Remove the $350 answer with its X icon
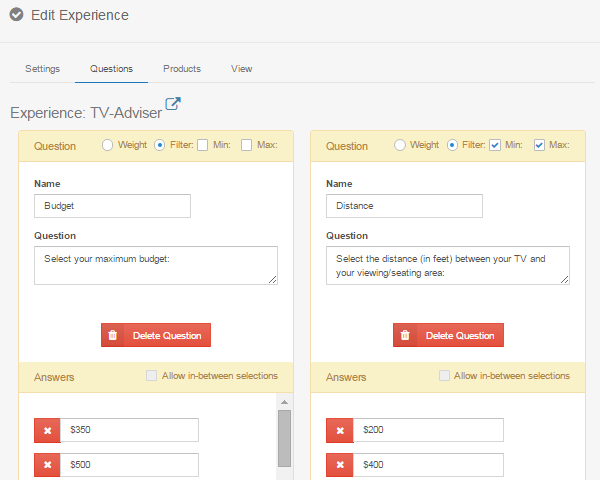This screenshot has height=480, width=600. click(x=47, y=430)
